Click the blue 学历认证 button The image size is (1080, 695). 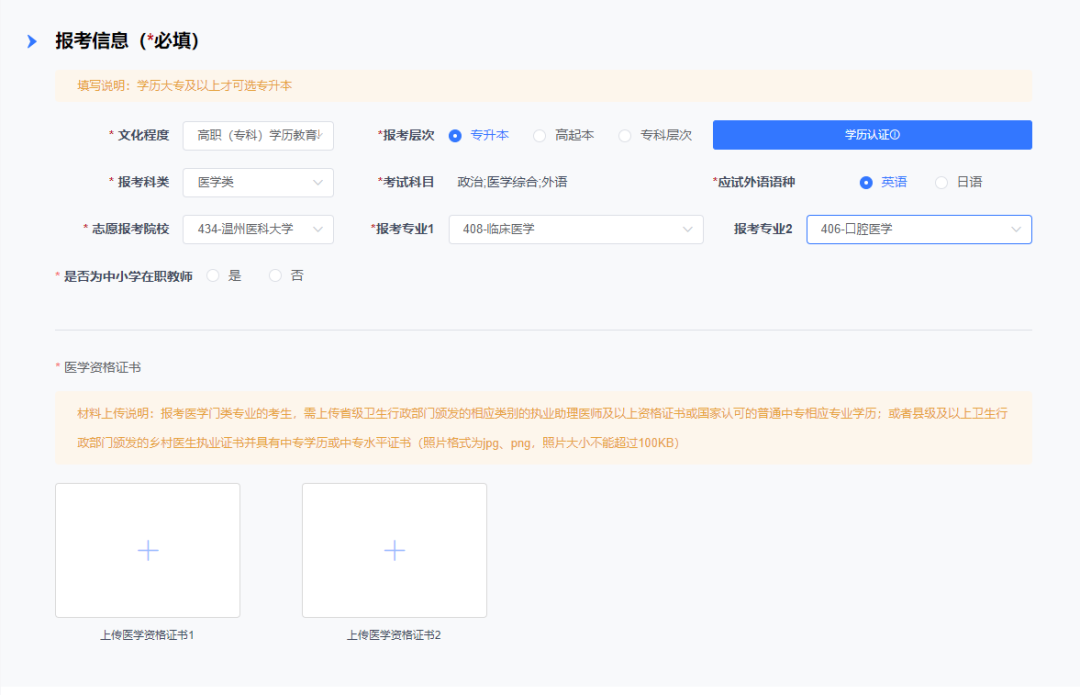click(x=871, y=135)
